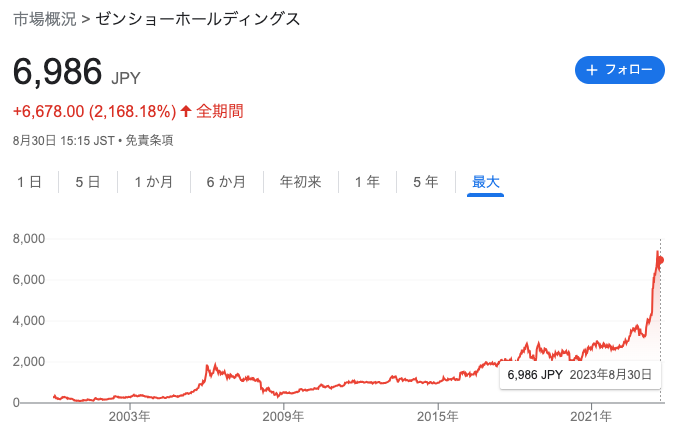Show the 年初来 year-to-date range
The height and width of the screenshot is (432, 677).
tap(301, 182)
